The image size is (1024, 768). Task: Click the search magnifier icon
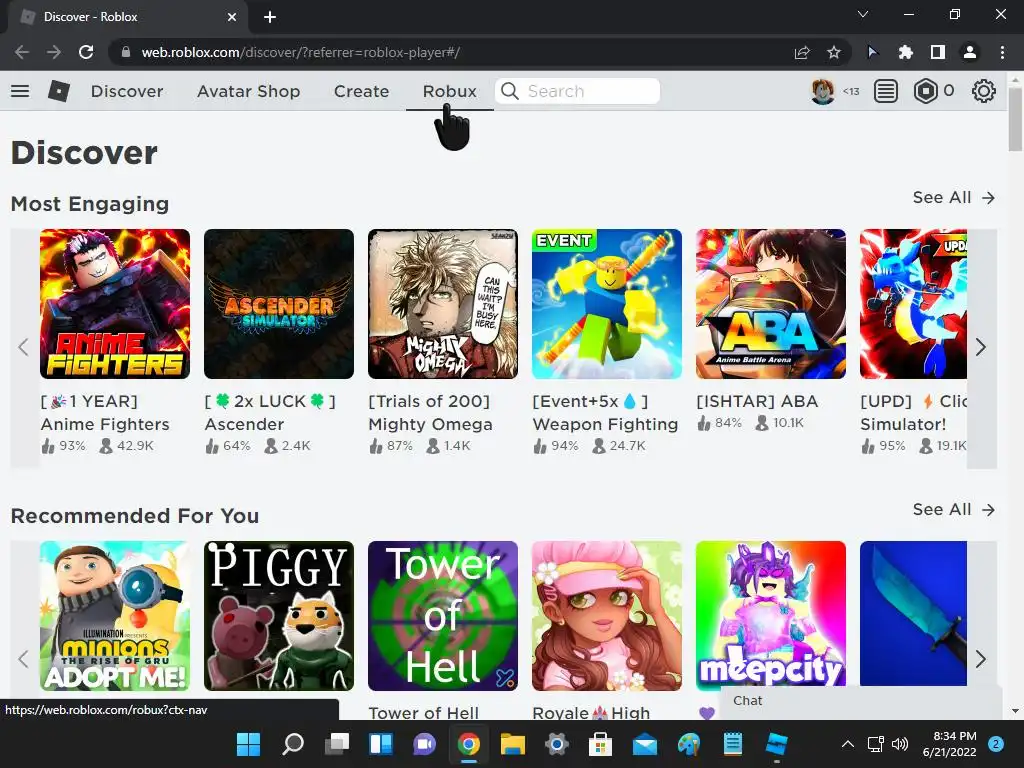click(510, 91)
